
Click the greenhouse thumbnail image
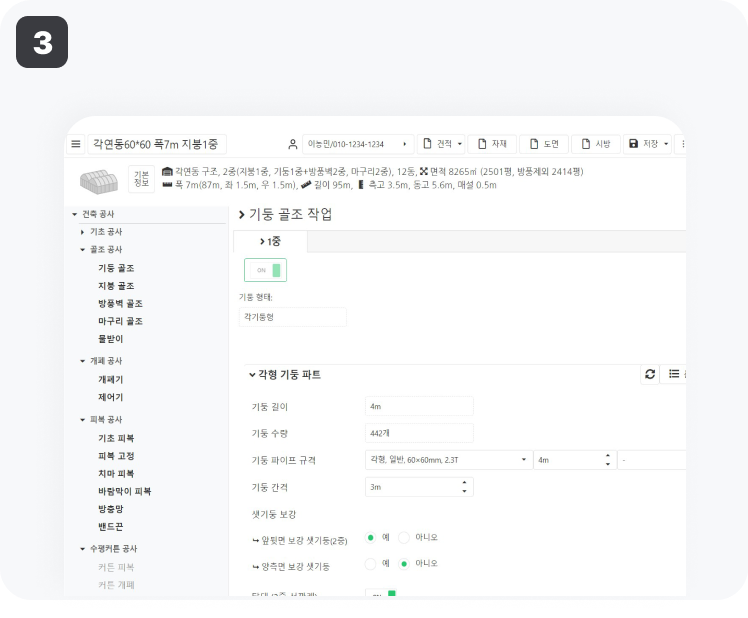coord(98,180)
